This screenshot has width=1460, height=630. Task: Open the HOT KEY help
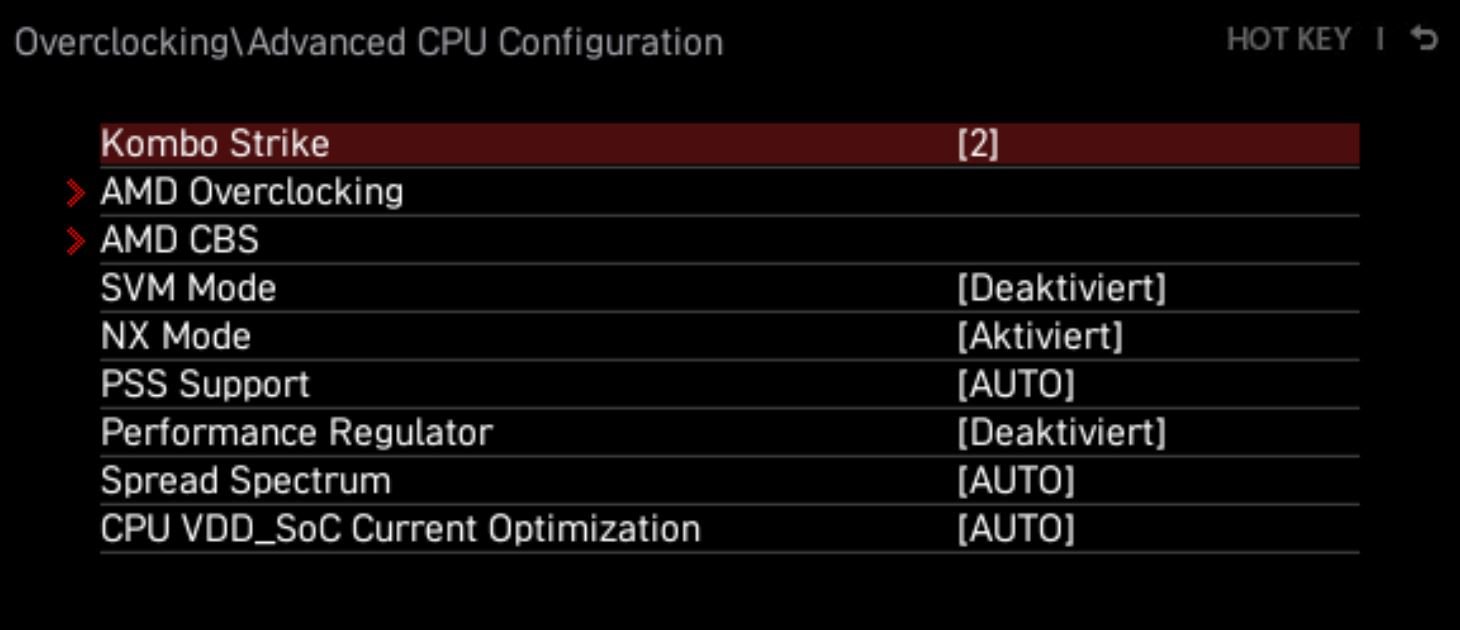1288,39
